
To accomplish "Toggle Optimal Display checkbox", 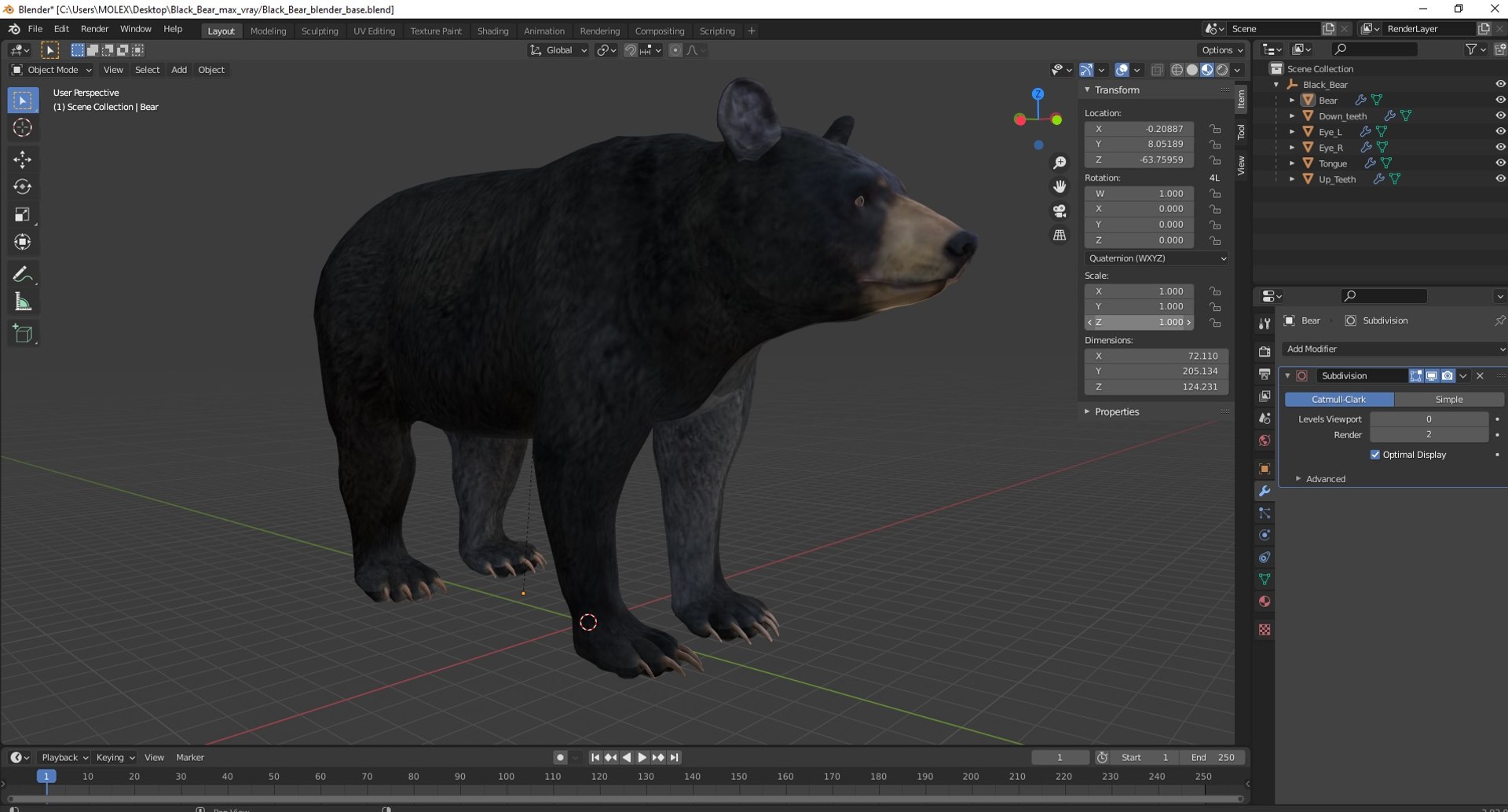I will 1375,455.
